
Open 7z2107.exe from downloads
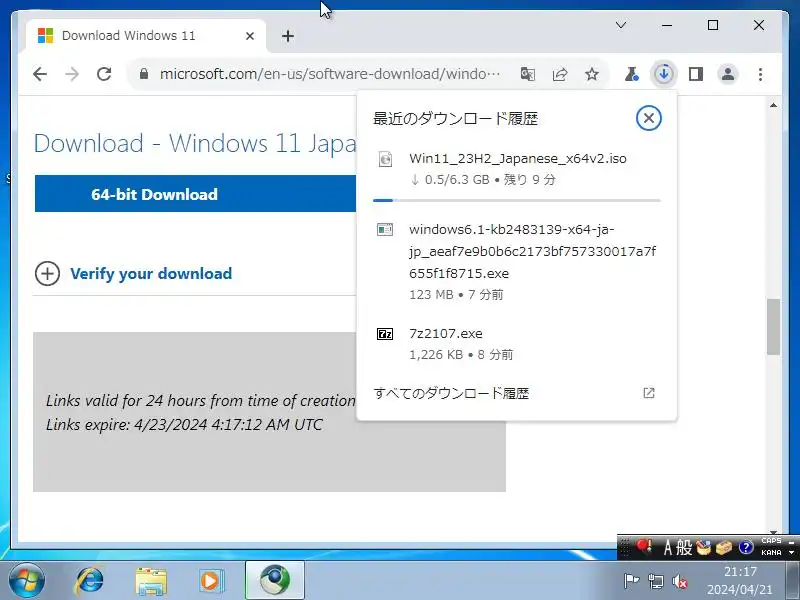tap(517, 344)
